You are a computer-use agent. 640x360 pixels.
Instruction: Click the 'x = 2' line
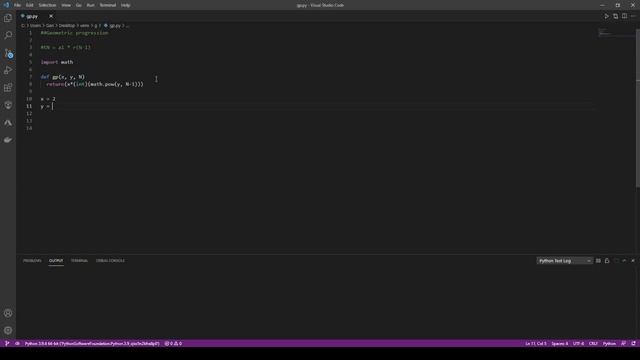[x=48, y=99]
